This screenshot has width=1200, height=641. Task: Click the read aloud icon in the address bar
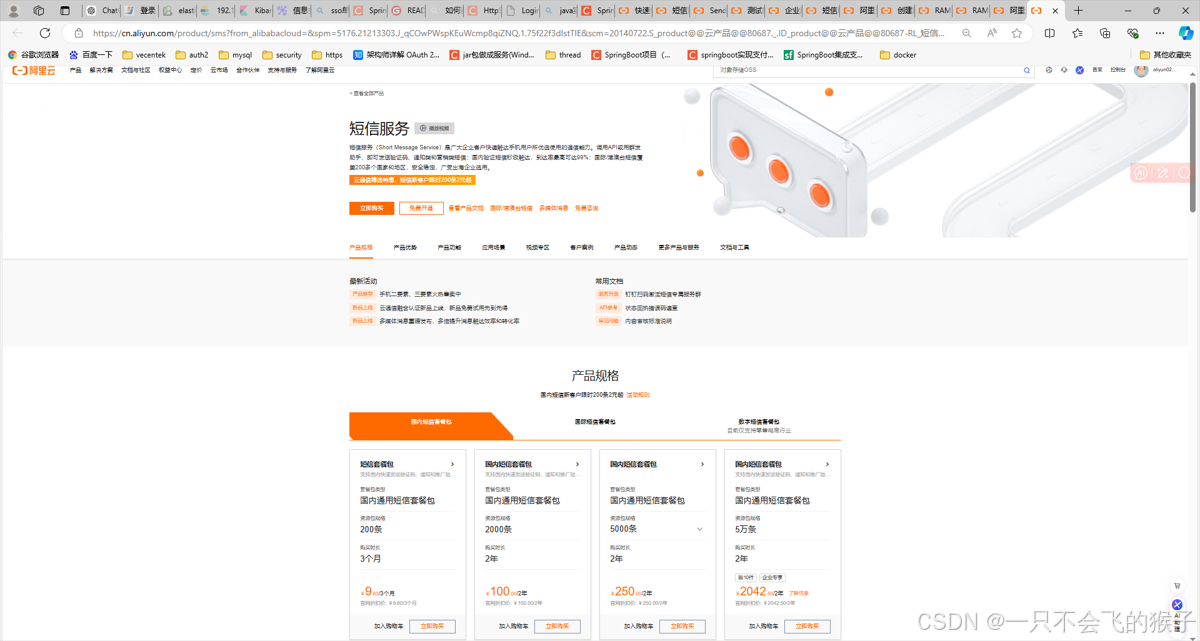(x=991, y=33)
